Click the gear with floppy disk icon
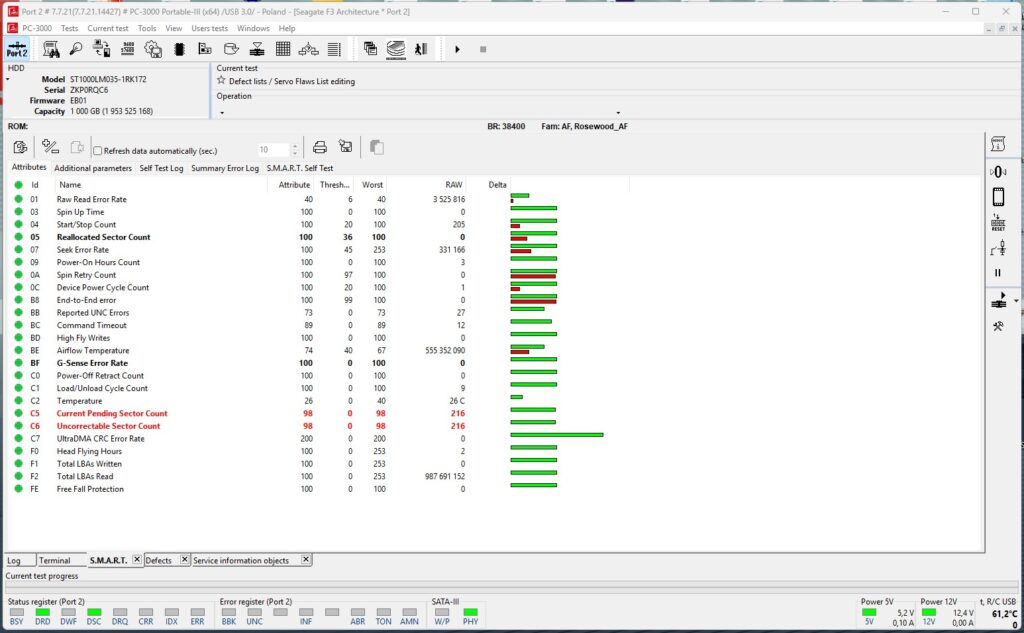This screenshot has height=633, width=1024. coord(153,49)
